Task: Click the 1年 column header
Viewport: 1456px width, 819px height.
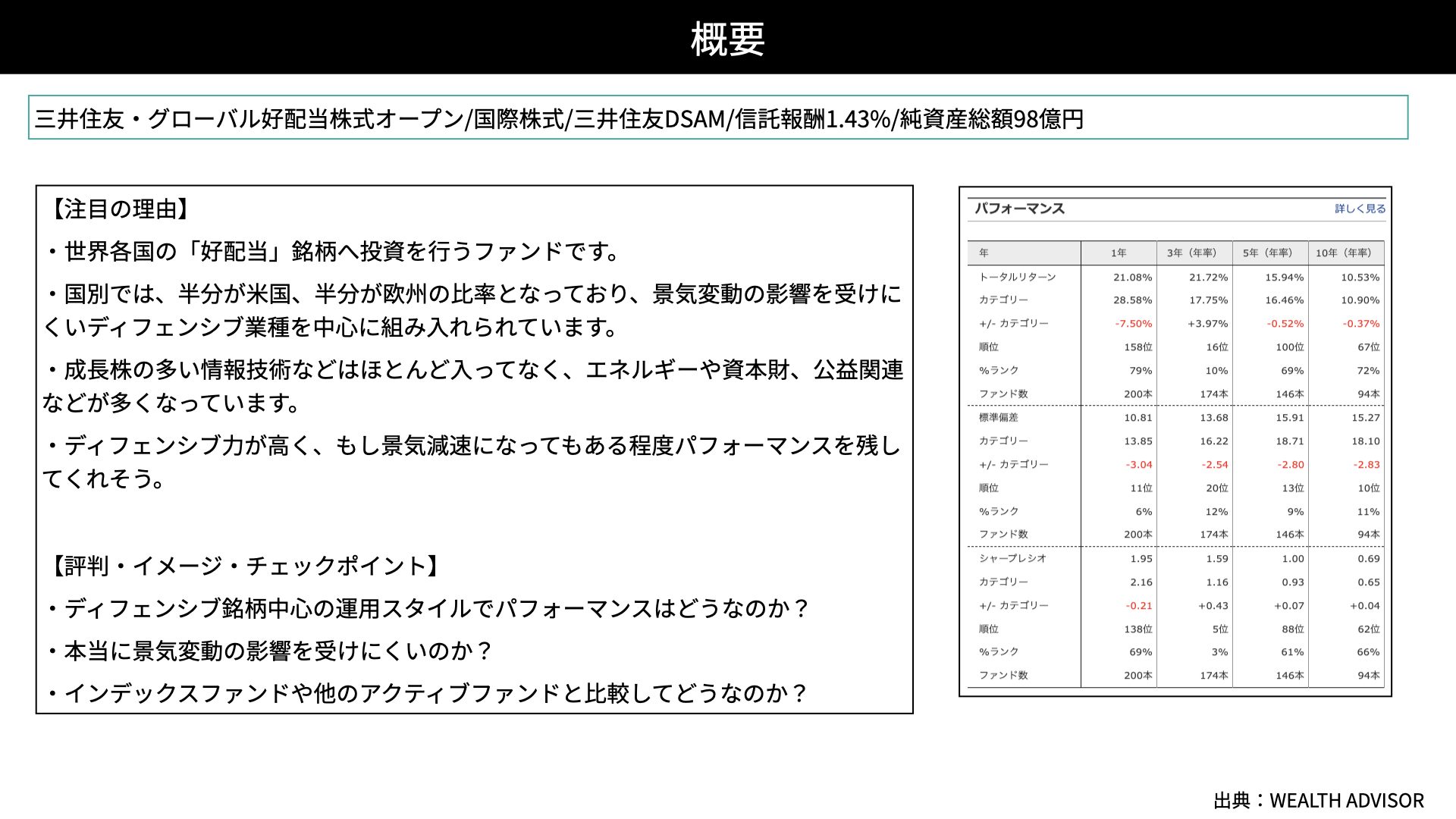Action: (x=1119, y=253)
